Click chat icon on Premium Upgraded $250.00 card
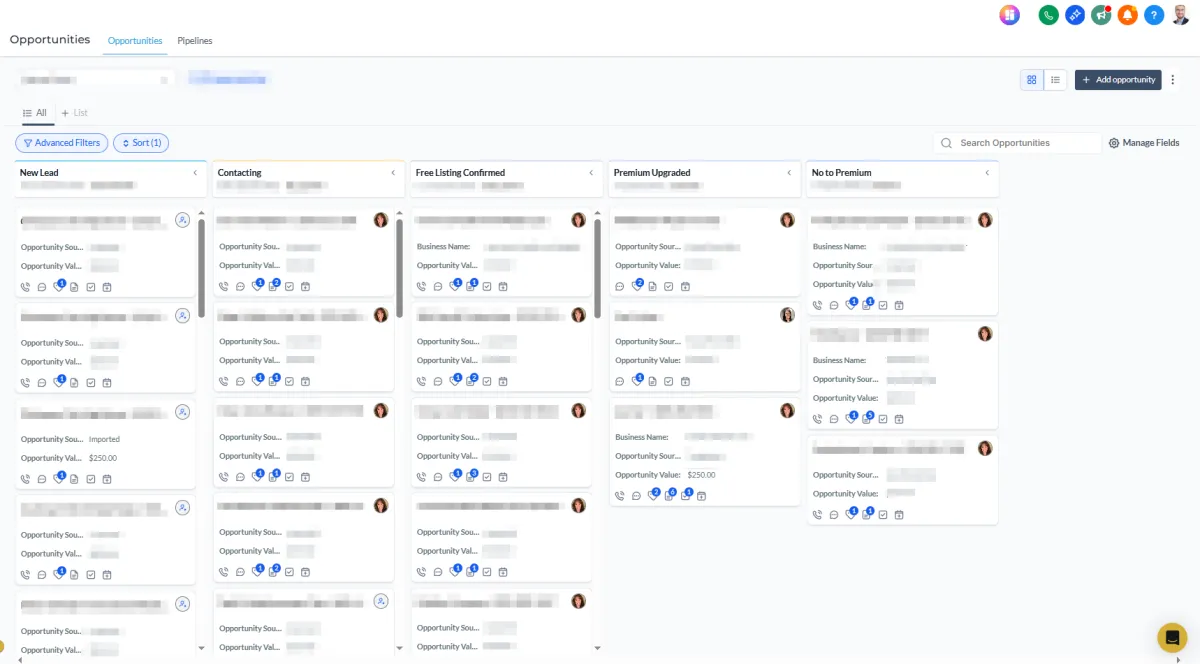 coord(636,495)
